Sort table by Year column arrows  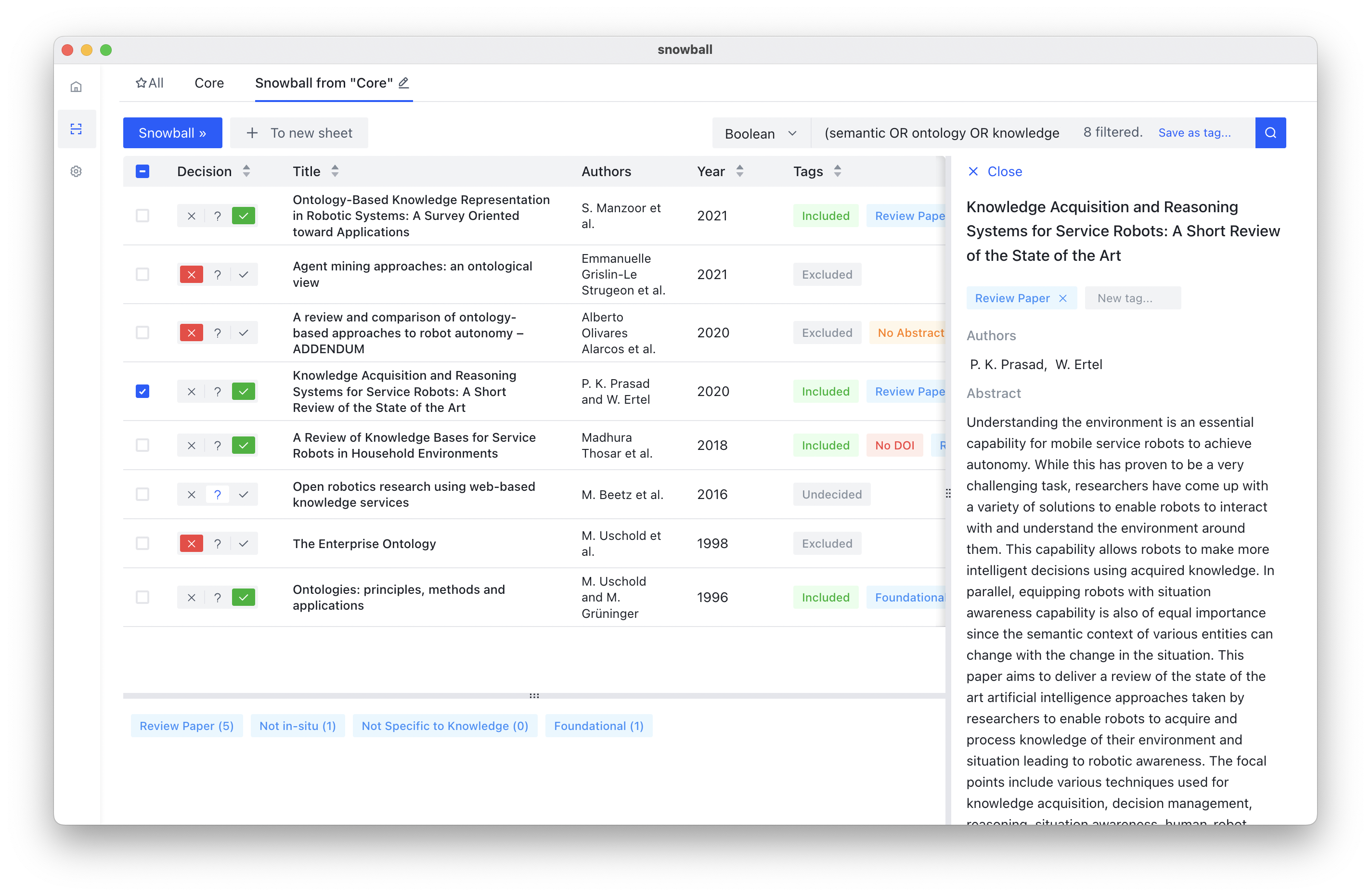pyautogui.click(x=739, y=171)
